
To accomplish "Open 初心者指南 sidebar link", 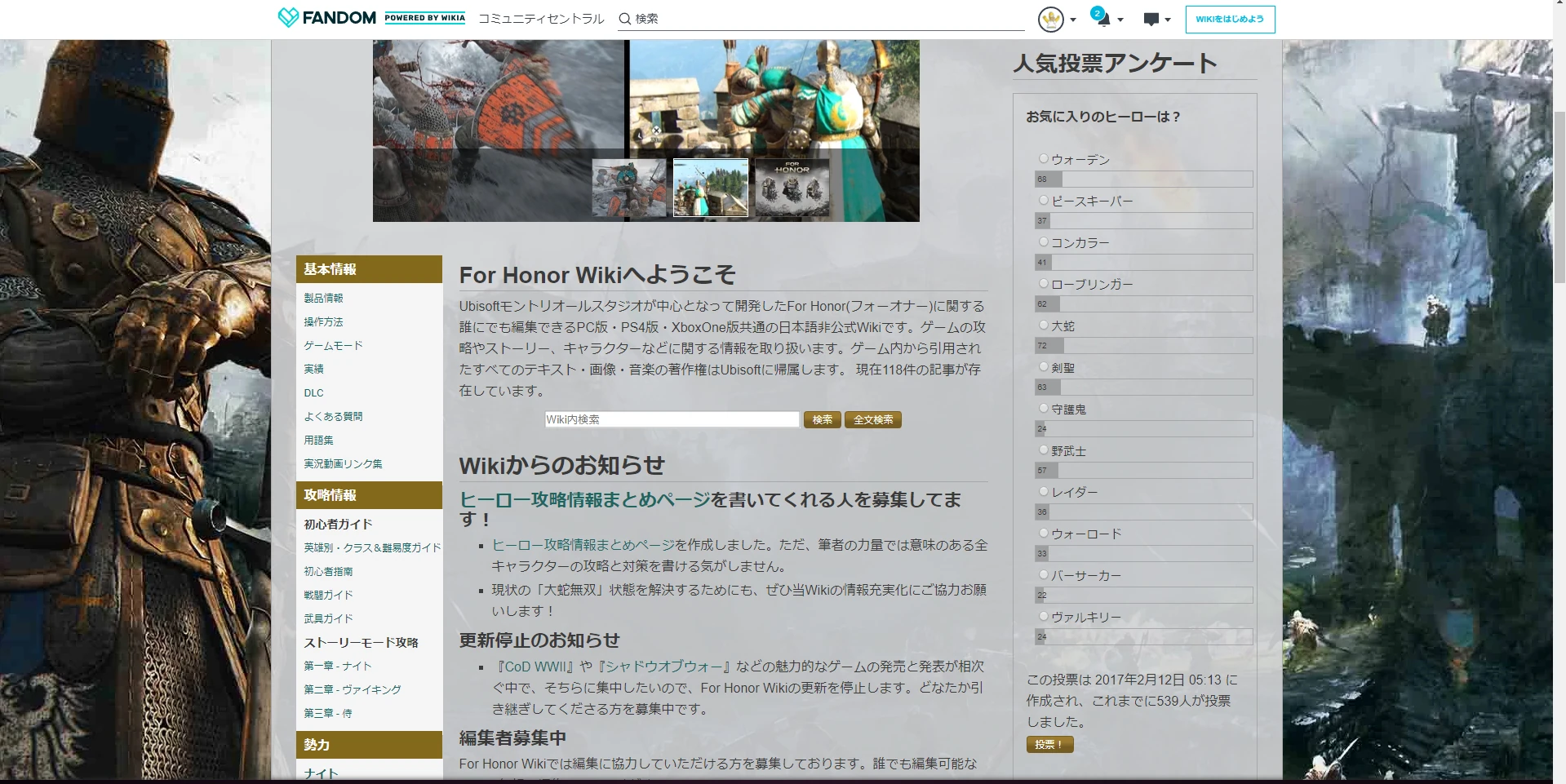I will (x=328, y=571).
